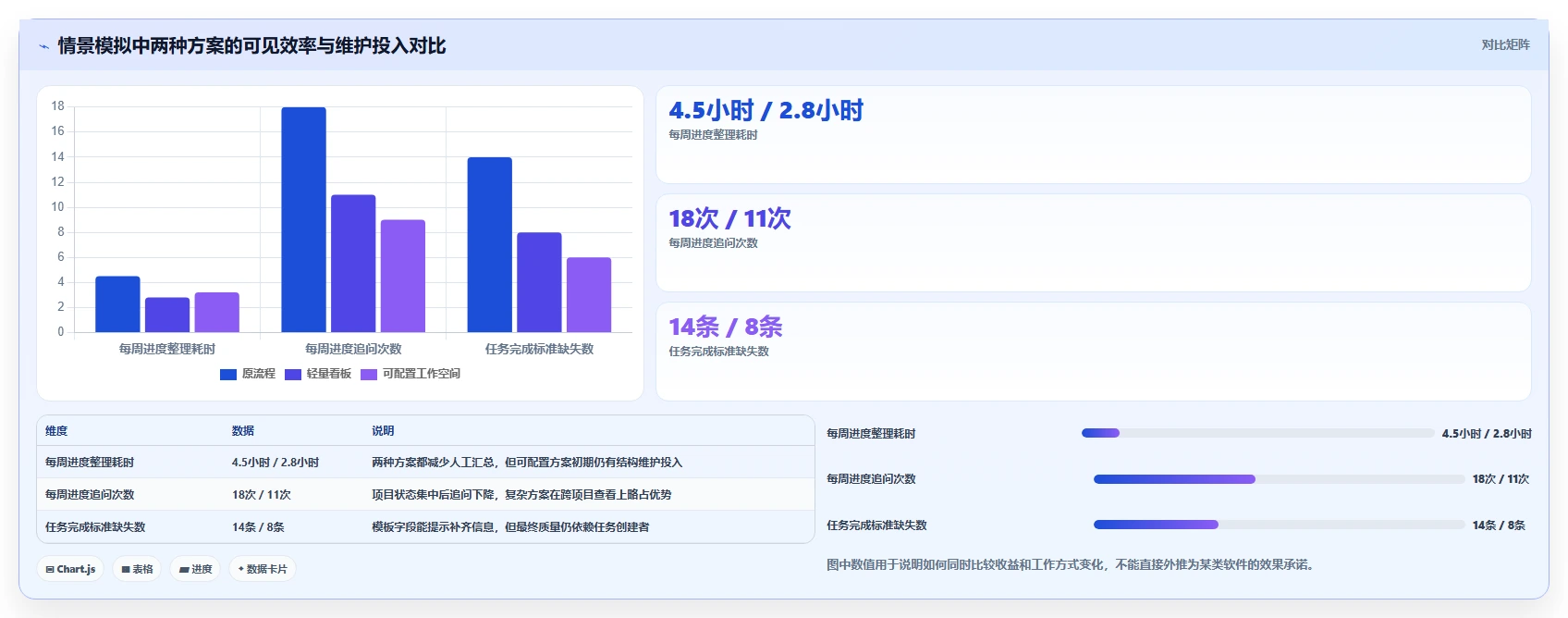Click the 每周进度追问次数 progress bar
This screenshot has width=1568, height=618.
click(1280, 479)
